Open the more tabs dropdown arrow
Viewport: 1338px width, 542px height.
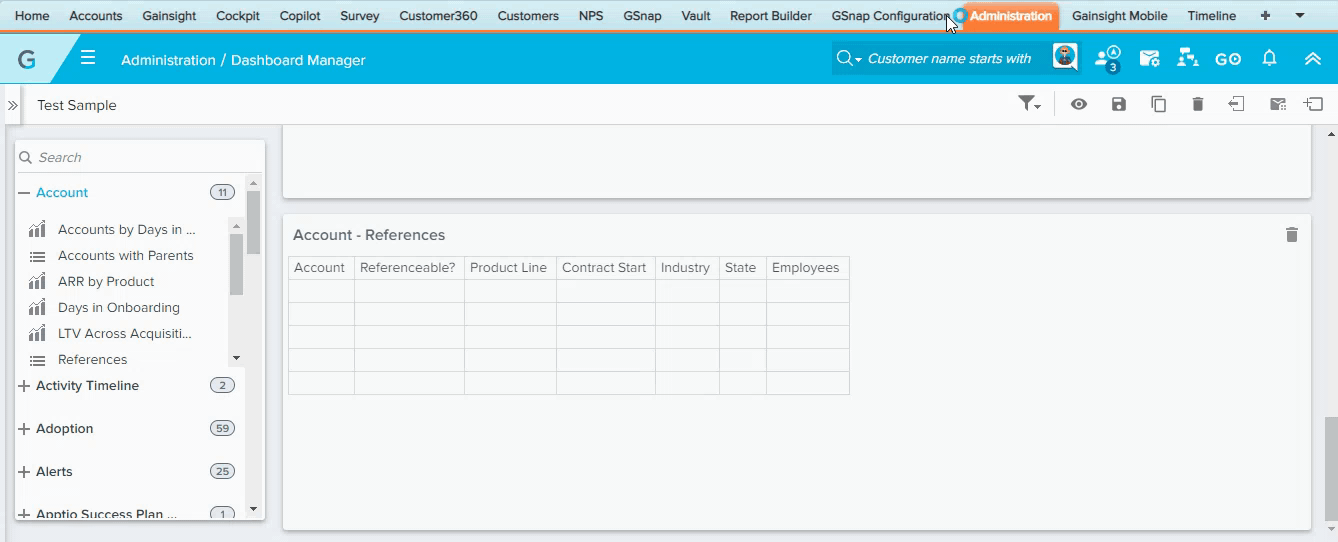coord(1300,16)
